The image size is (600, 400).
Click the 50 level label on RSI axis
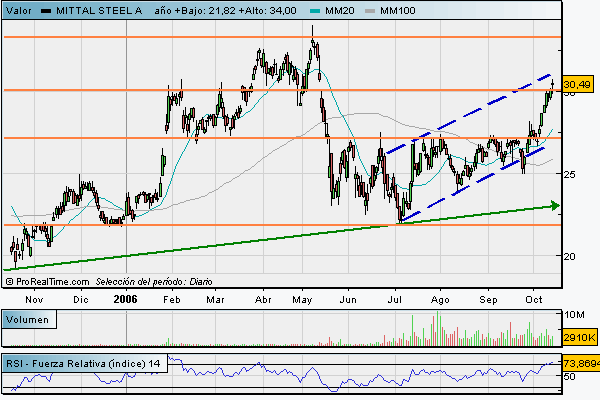click(569, 376)
